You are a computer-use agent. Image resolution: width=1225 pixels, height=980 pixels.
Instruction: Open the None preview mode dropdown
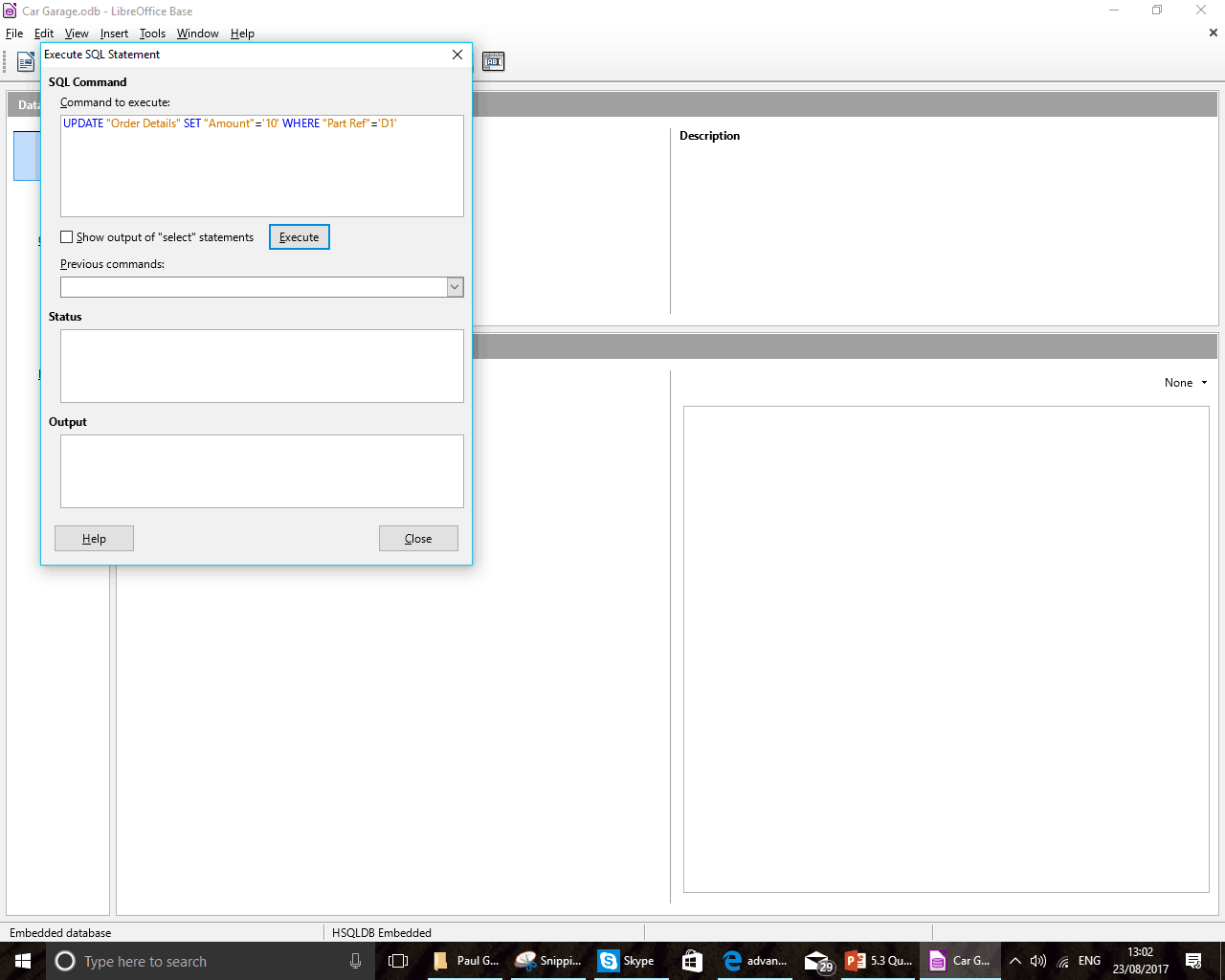click(x=1186, y=383)
